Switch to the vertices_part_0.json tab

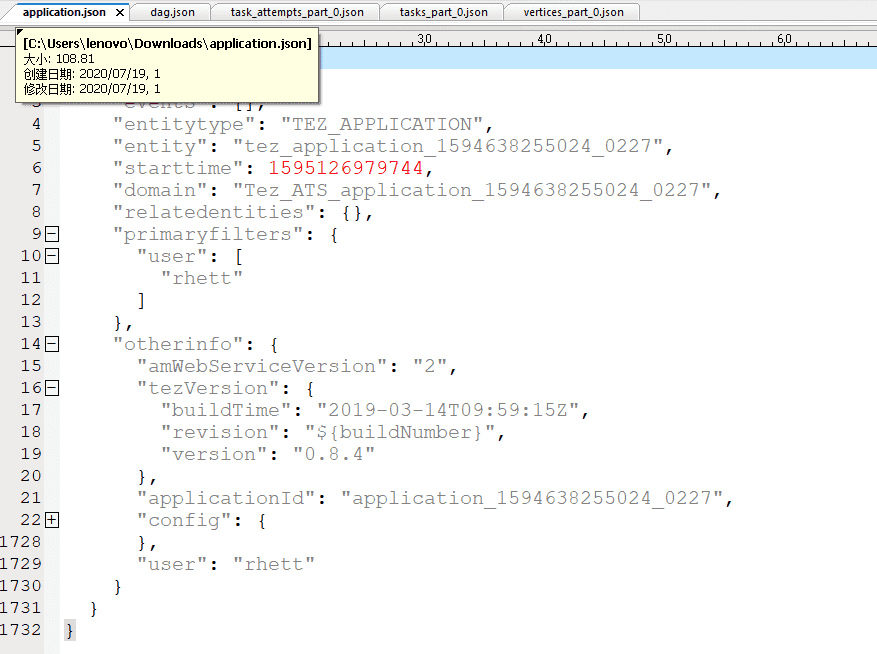pyautogui.click(x=573, y=12)
